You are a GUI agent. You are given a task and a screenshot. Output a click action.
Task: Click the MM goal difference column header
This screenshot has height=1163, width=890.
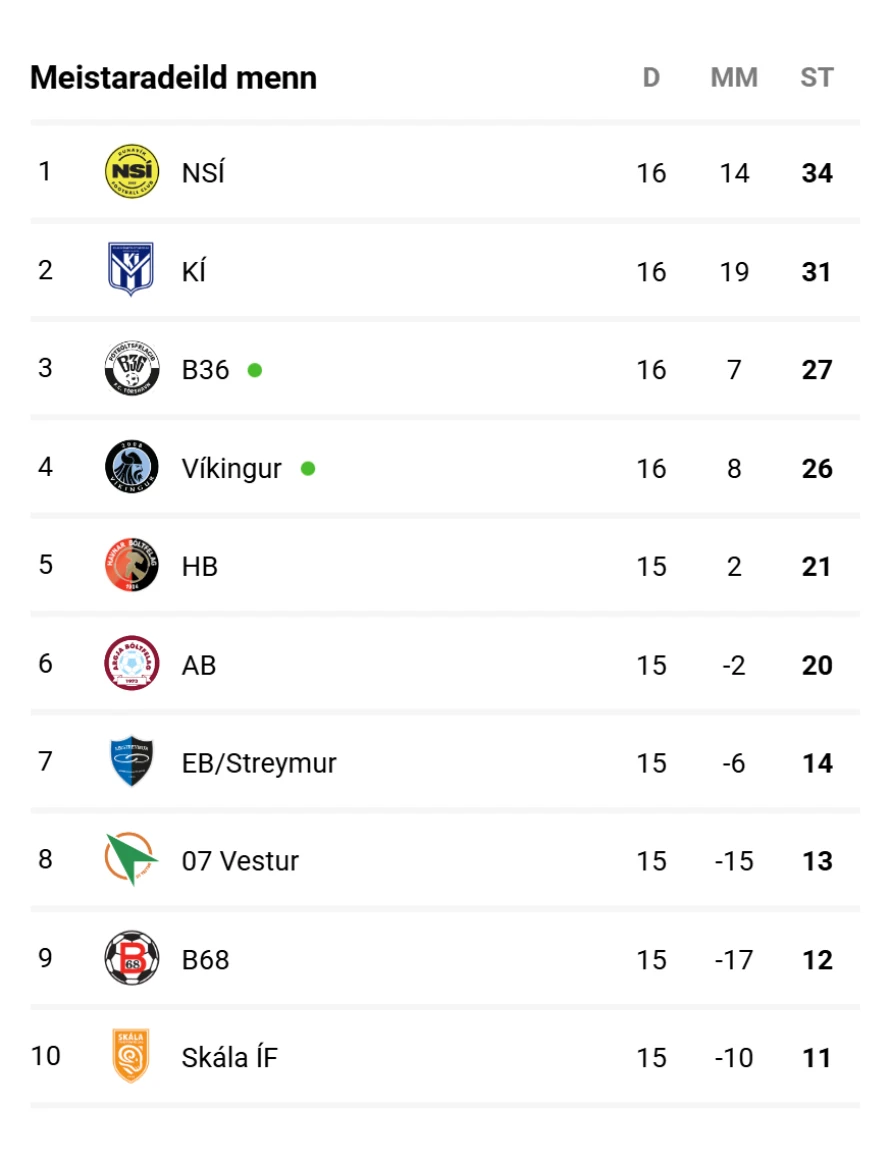click(x=734, y=77)
